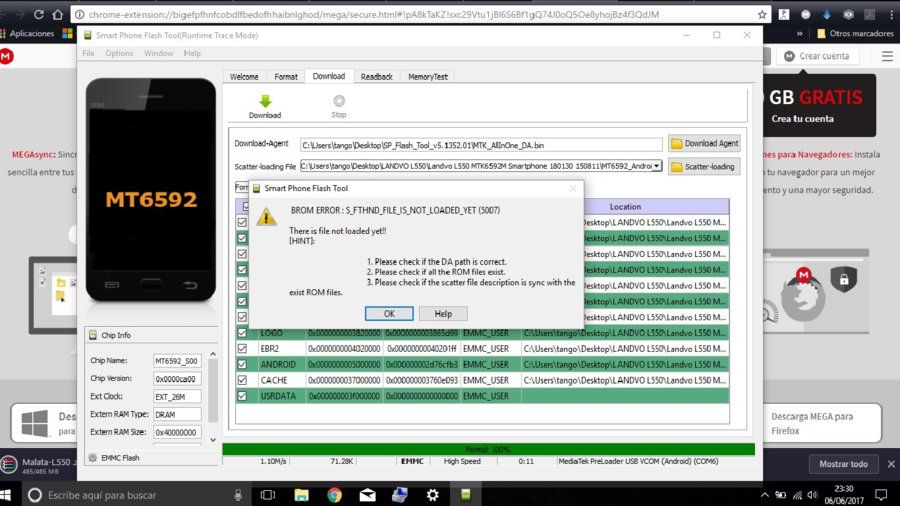Open the Mail app from taskbar

coord(367,495)
